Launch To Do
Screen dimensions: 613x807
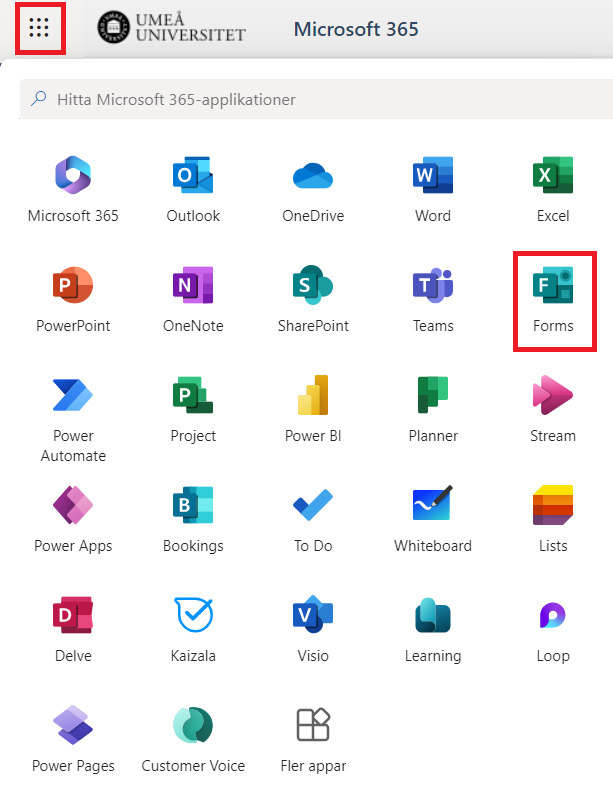click(313, 520)
